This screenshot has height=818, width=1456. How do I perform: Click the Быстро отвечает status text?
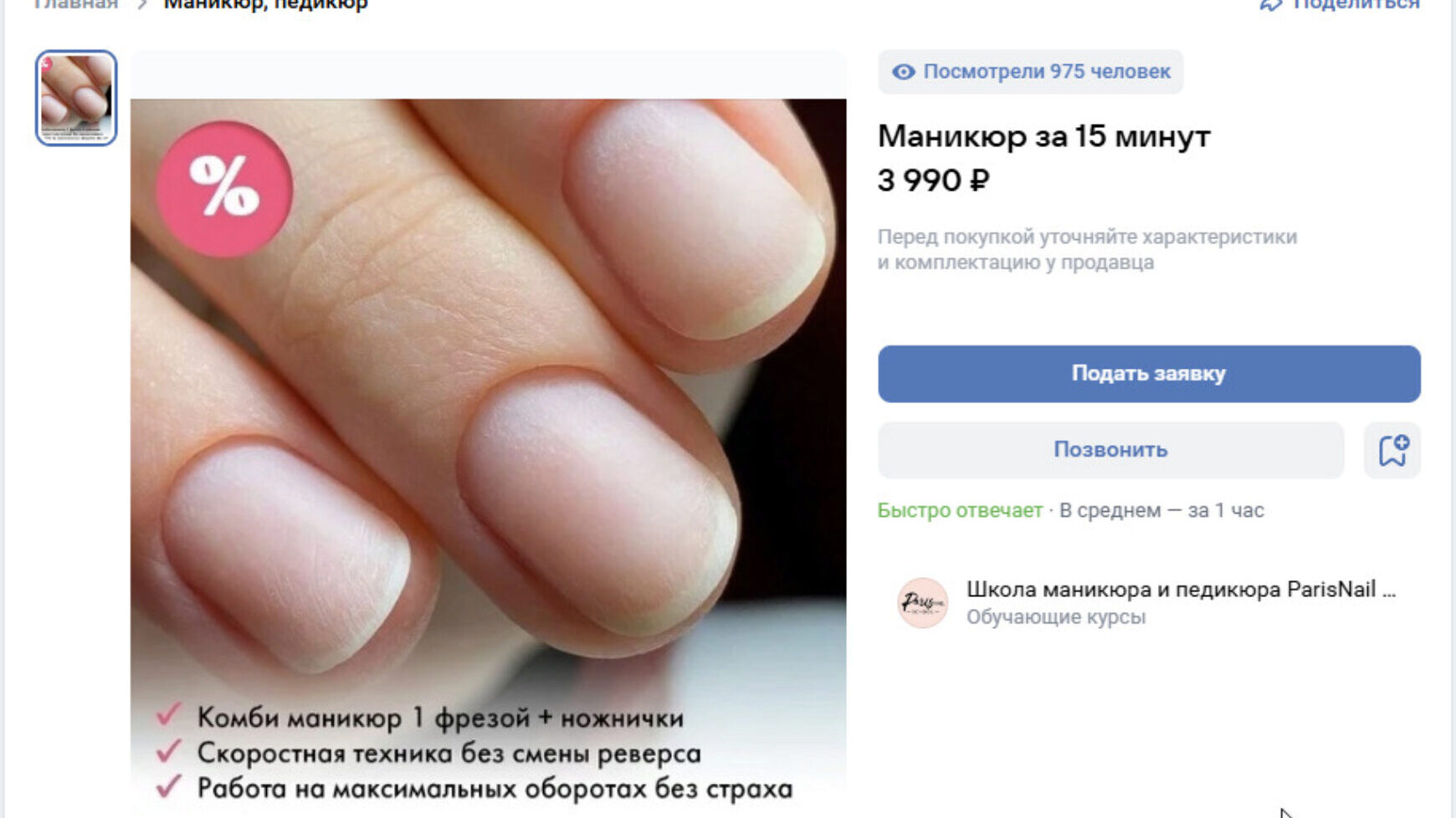(960, 510)
